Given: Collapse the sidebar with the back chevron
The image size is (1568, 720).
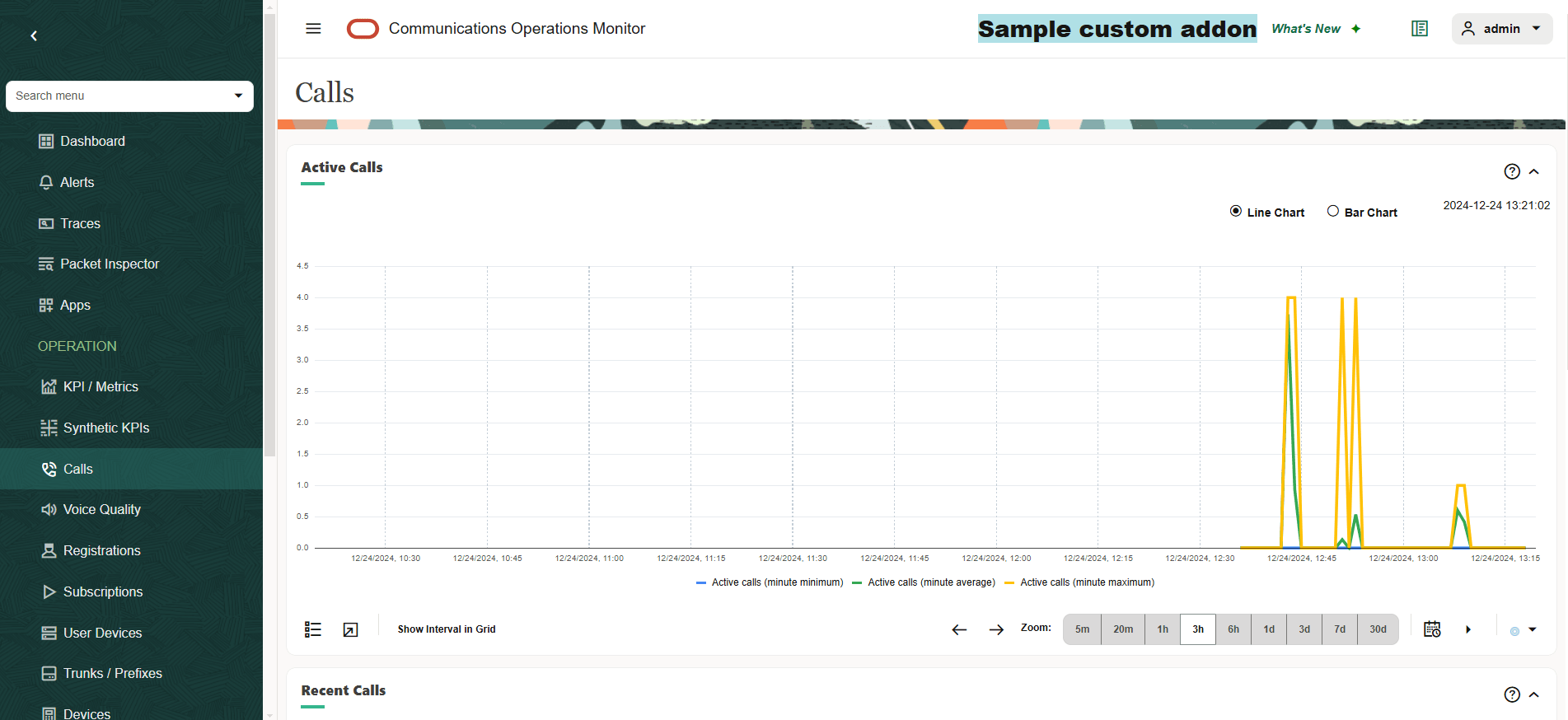Looking at the screenshot, I should click(x=34, y=35).
